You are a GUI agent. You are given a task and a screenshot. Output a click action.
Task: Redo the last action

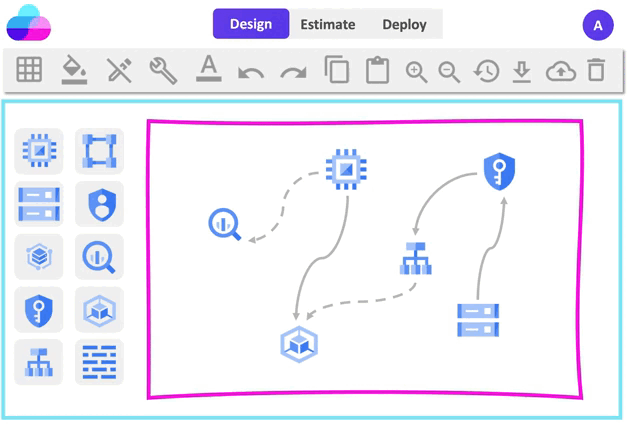(293, 73)
